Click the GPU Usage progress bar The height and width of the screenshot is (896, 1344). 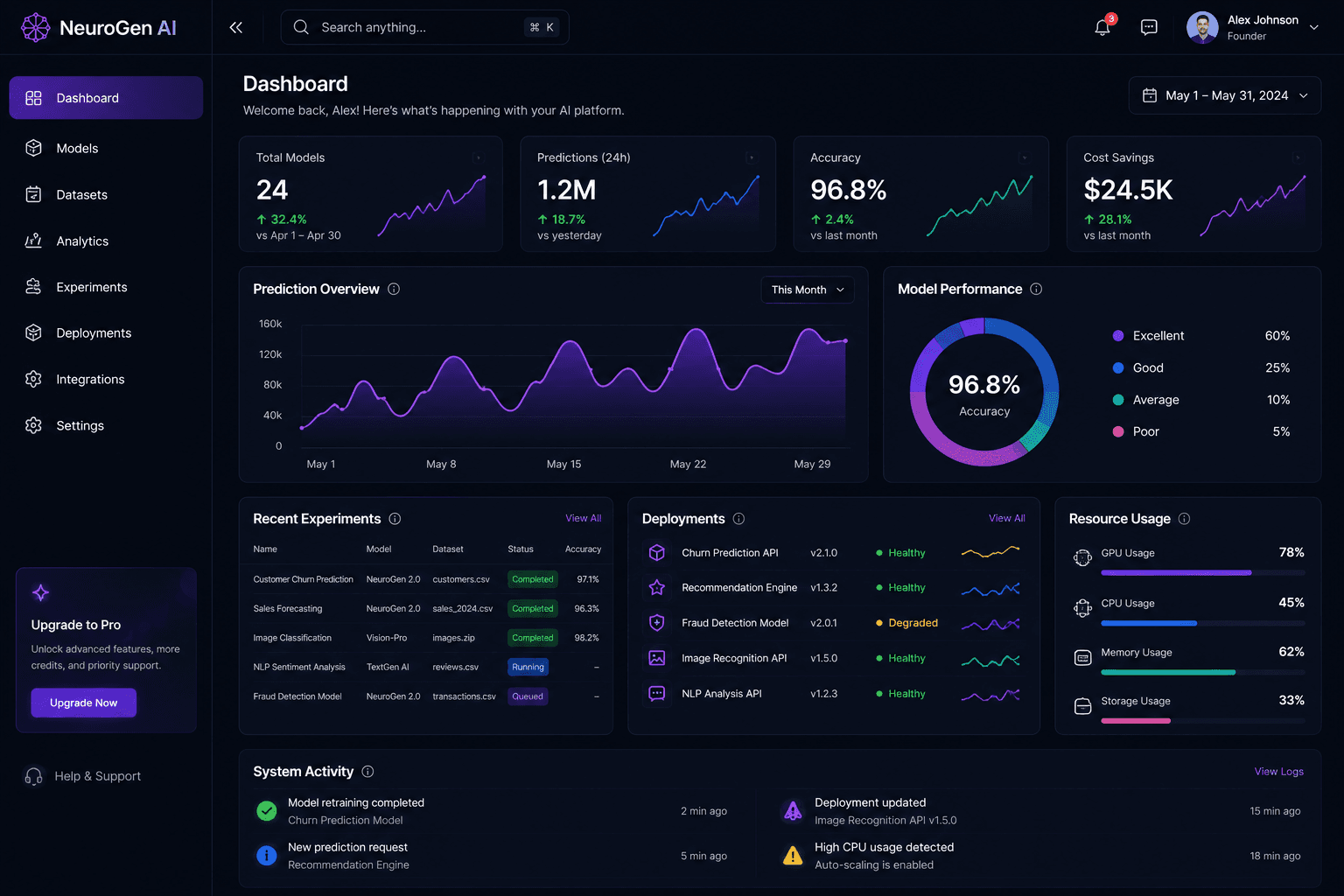pyautogui.click(x=1203, y=573)
